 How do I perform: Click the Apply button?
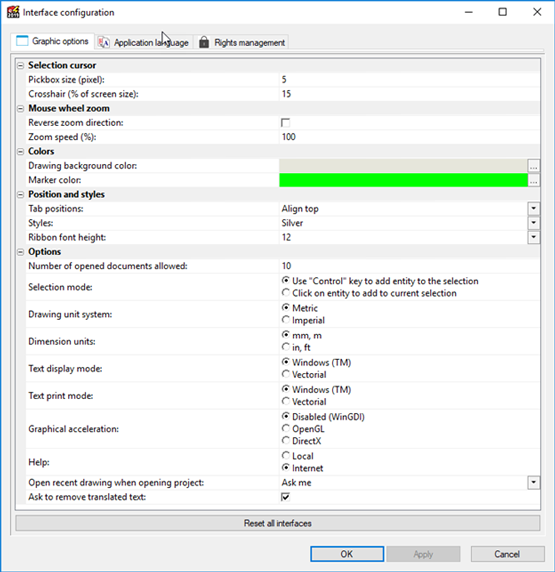coord(423,554)
